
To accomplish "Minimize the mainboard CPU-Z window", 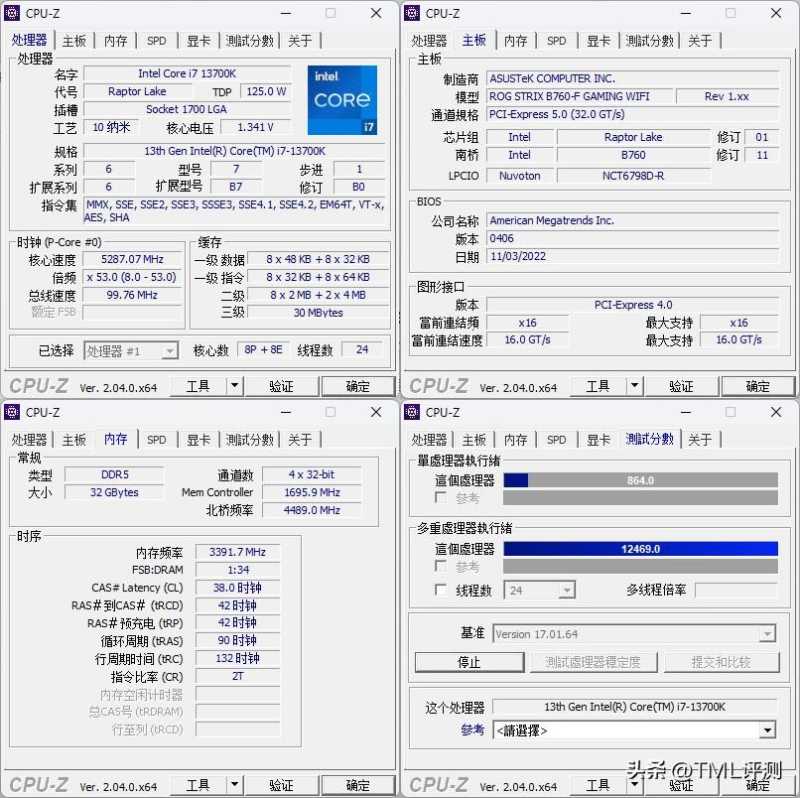I will (685, 13).
